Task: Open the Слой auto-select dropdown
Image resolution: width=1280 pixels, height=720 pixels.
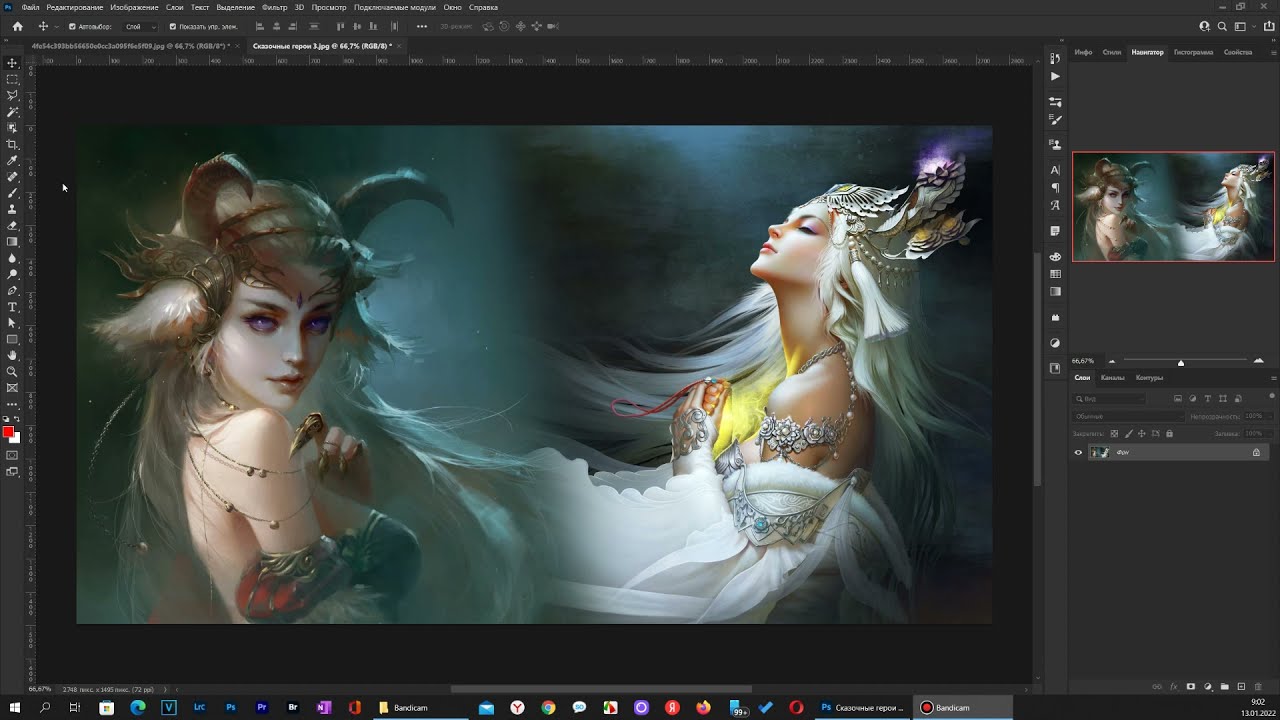Action: (141, 27)
